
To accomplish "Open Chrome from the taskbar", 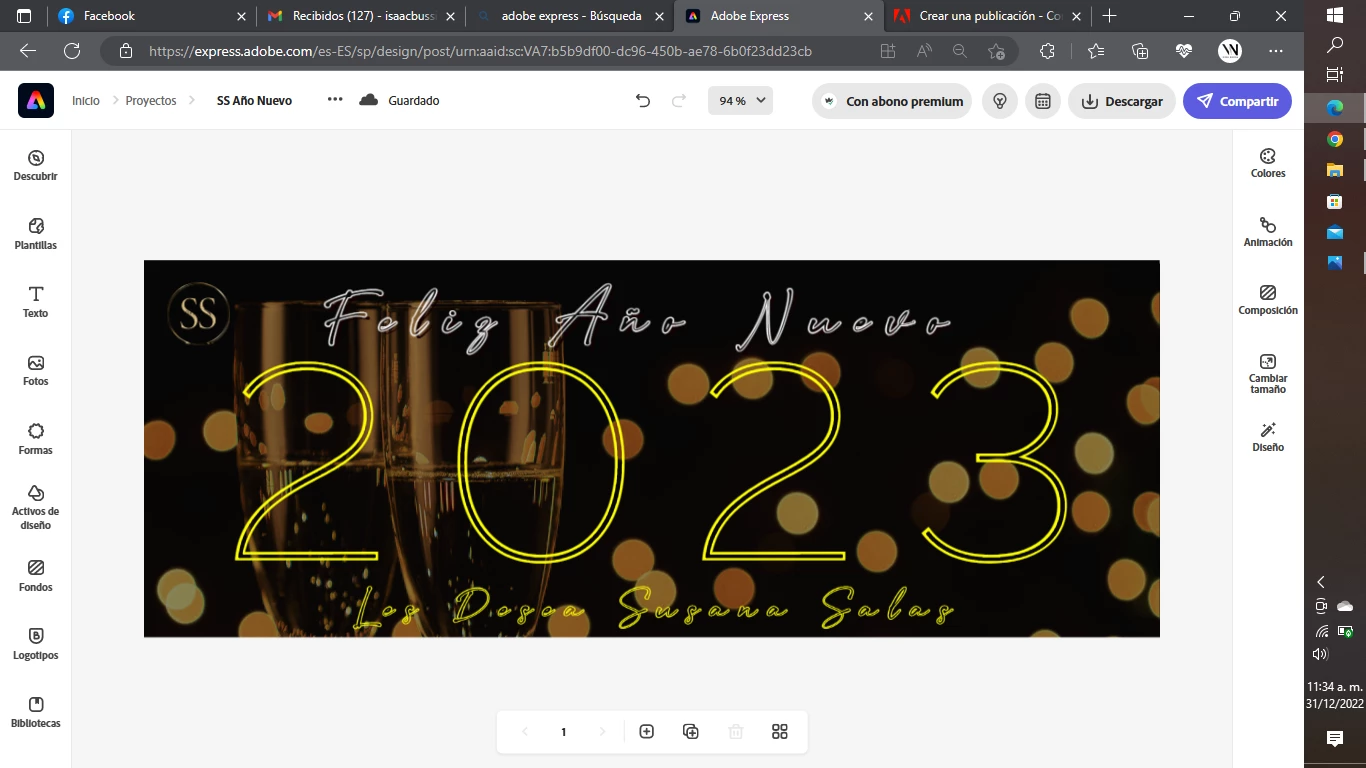I will [x=1334, y=139].
